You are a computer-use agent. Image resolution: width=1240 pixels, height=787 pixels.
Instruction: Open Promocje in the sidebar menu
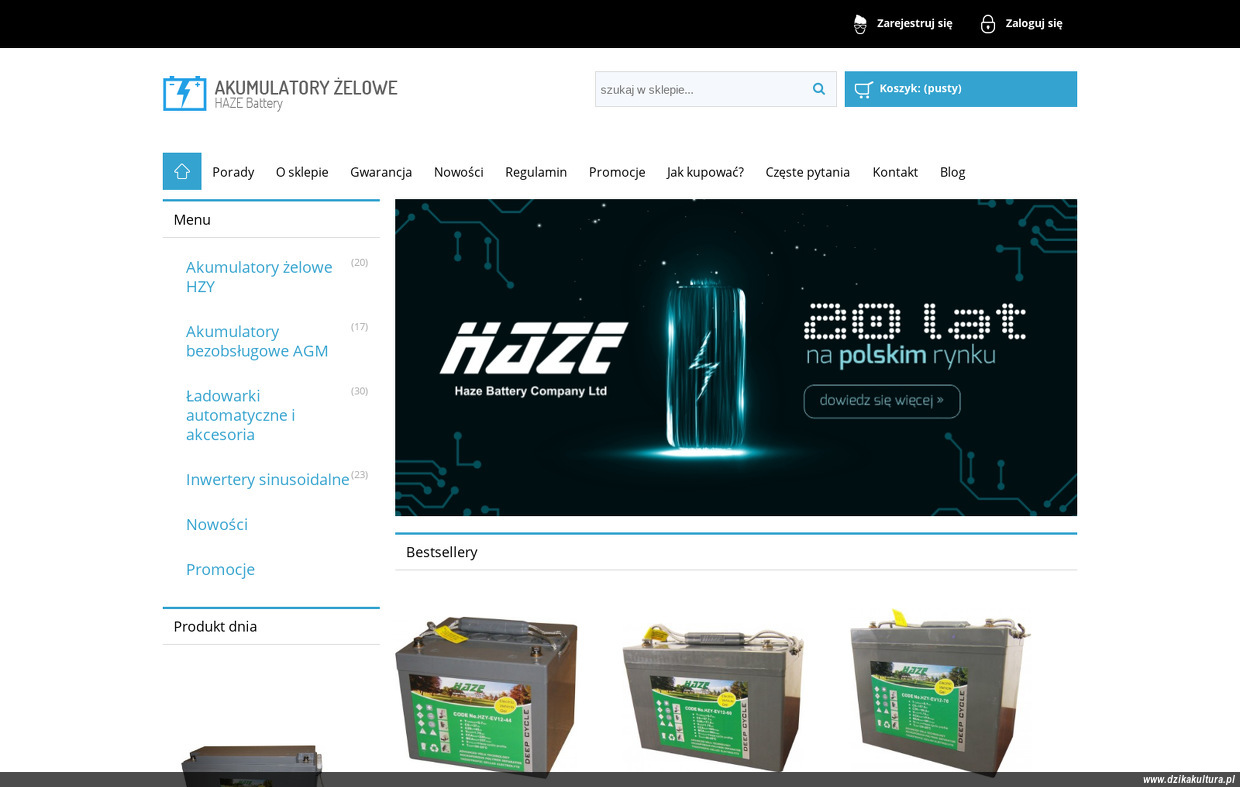pyautogui.click(x=220, y=569)
